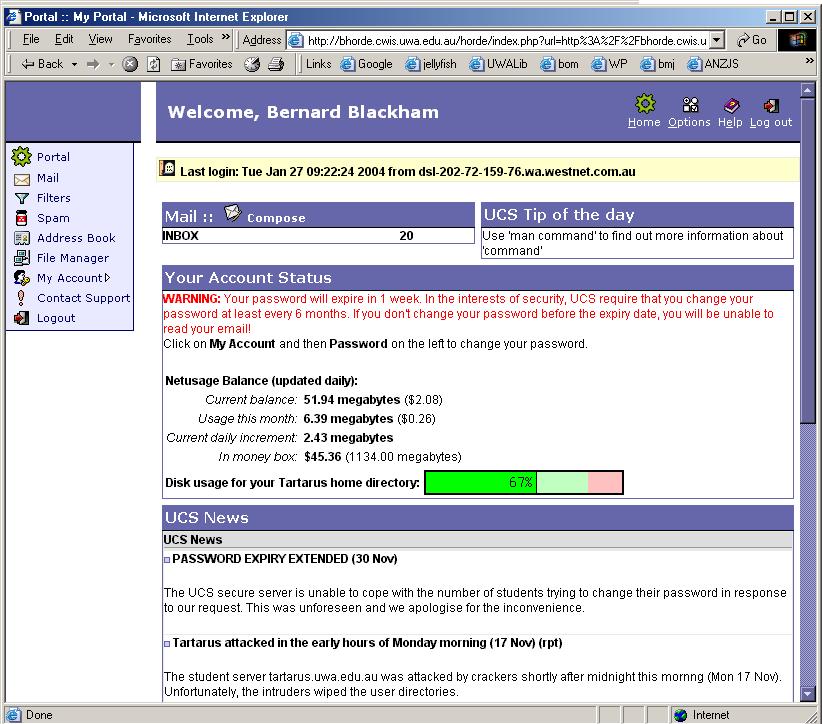
Task: Click the Print toolbar icon
Action: (276, 64)
